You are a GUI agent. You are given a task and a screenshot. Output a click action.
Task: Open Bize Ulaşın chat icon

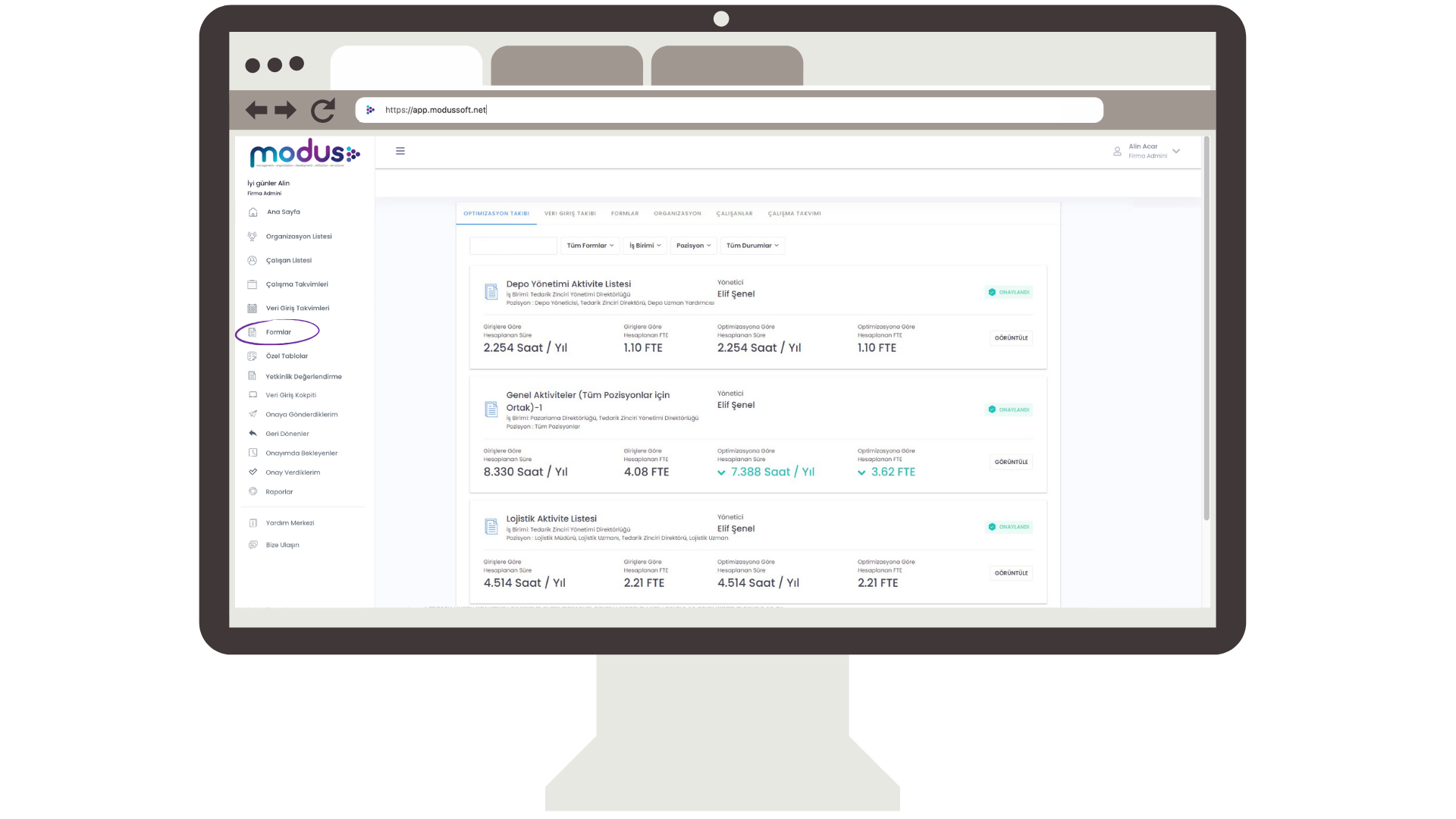tap(253, 544)
